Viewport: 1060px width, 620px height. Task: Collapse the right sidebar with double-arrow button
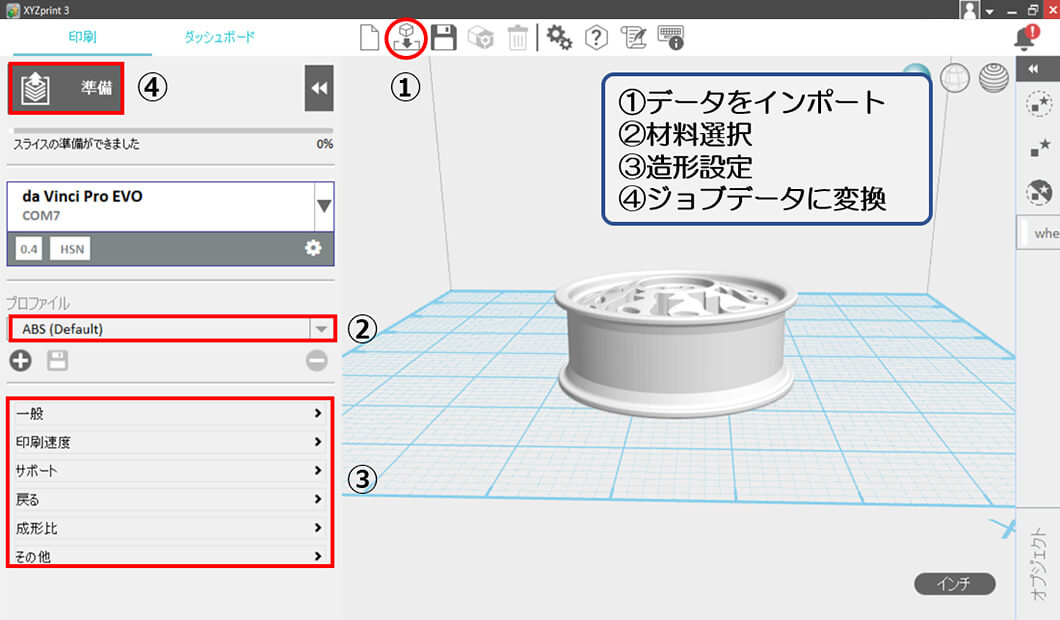pos(1034,68)
